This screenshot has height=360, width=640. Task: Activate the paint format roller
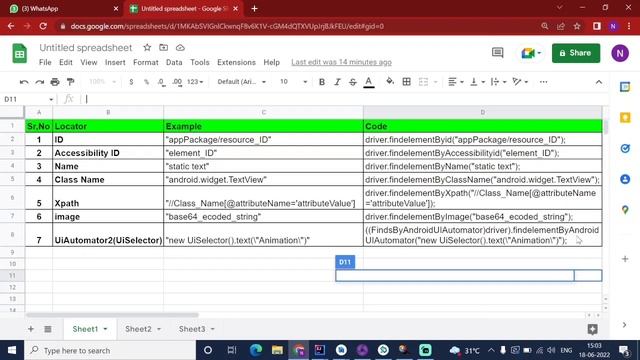pyautogui.click(x=71, y=82)
